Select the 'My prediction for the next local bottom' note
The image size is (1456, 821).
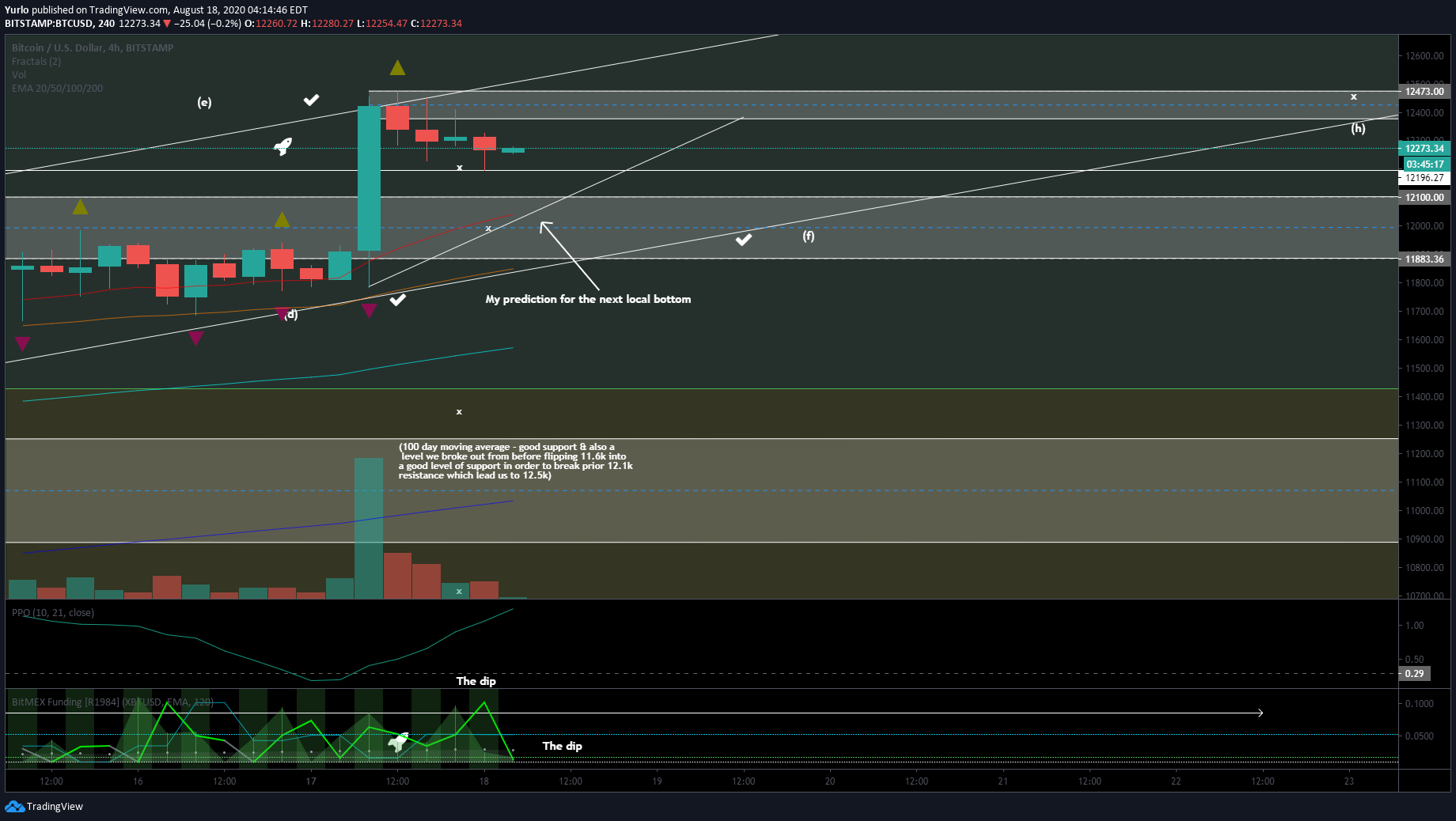coord(588,299)
